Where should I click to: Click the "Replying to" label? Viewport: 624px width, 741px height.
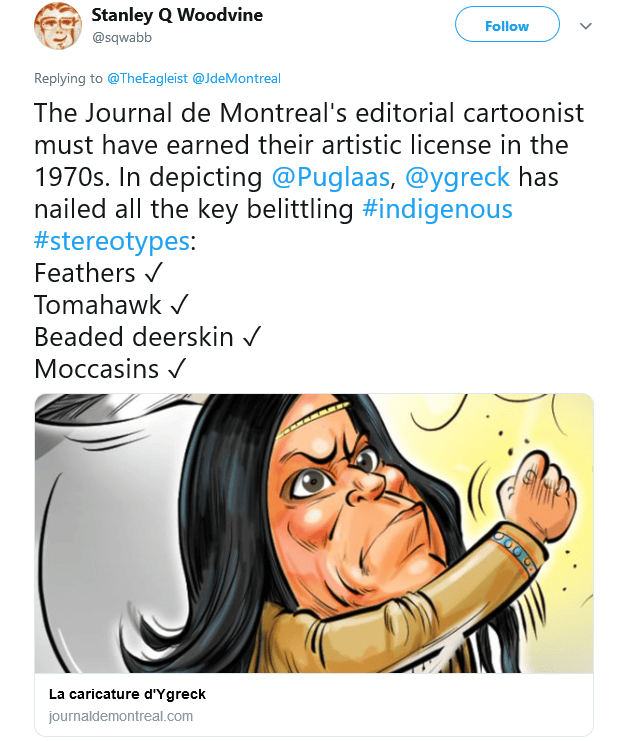[x=68, y=78]
